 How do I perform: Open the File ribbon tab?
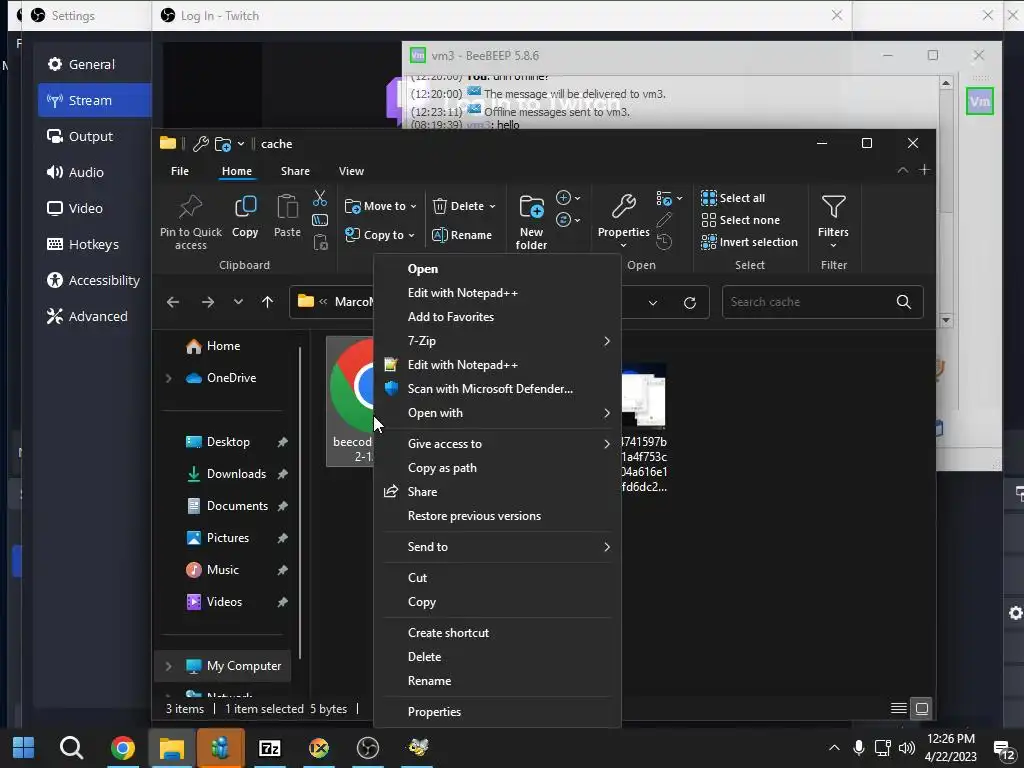pyautogui.click(x=180, y=171)
